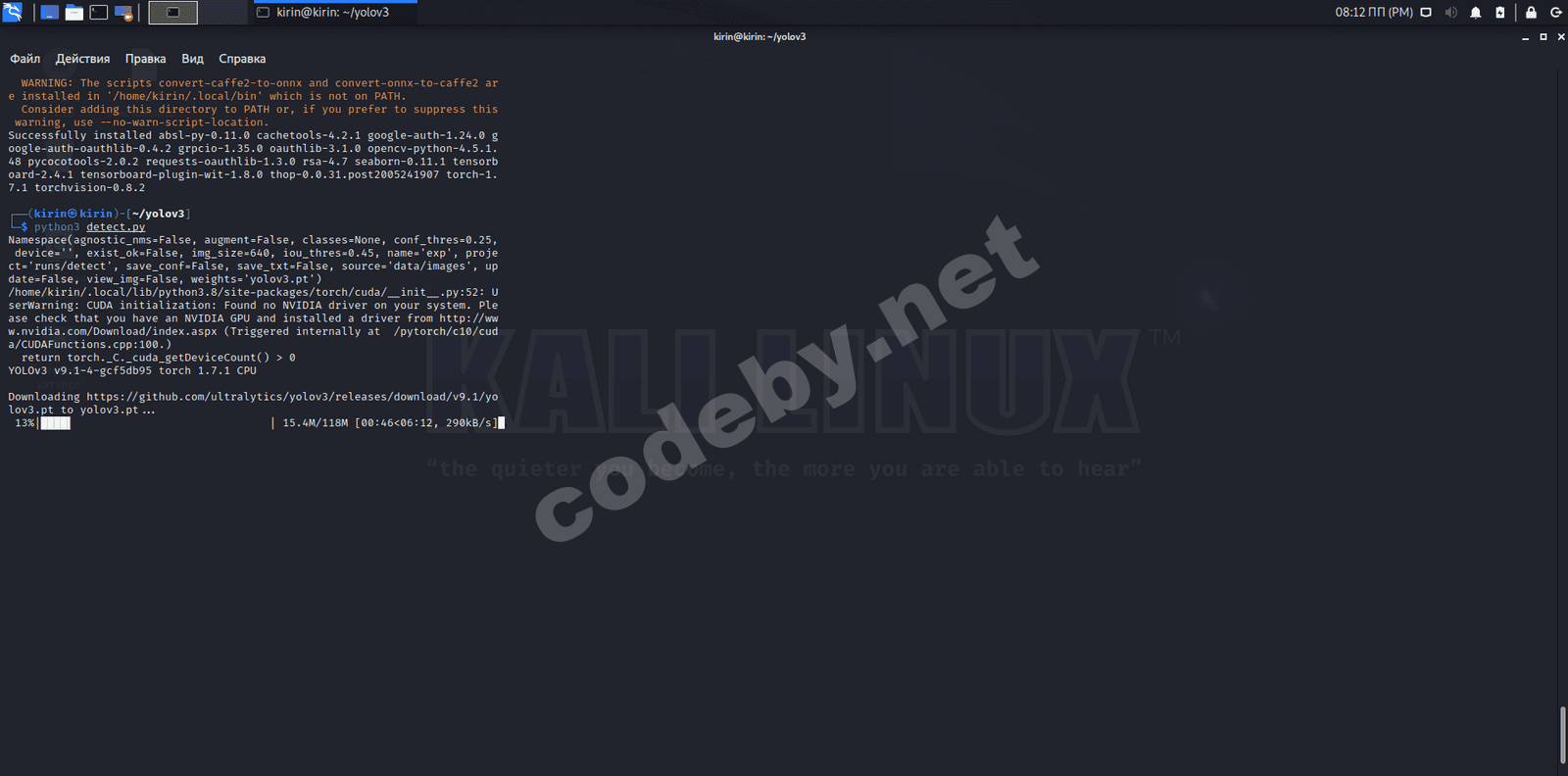The image size is (1568, 776).
Task: Click the prompt text (kirin㉿kirin)-[~/yolov3]
Action: click(x=109, y=214)
